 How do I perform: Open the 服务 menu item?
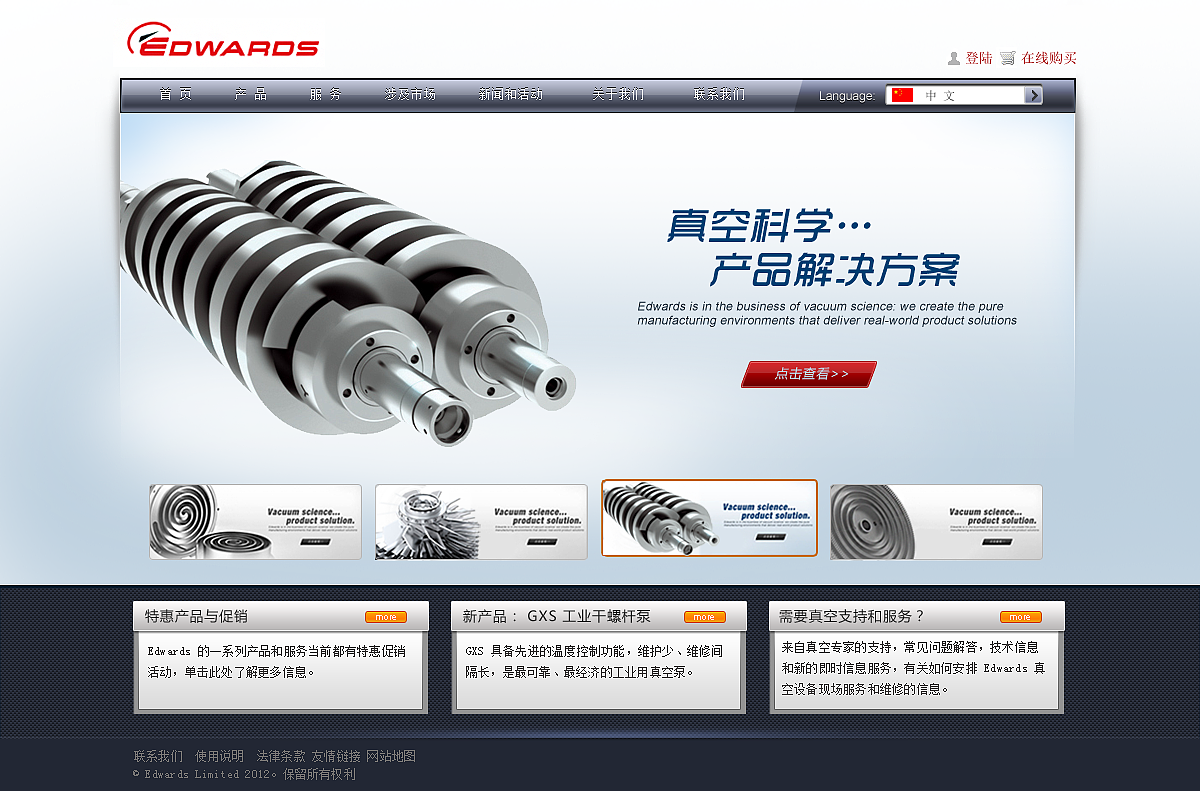click(325, 95)
